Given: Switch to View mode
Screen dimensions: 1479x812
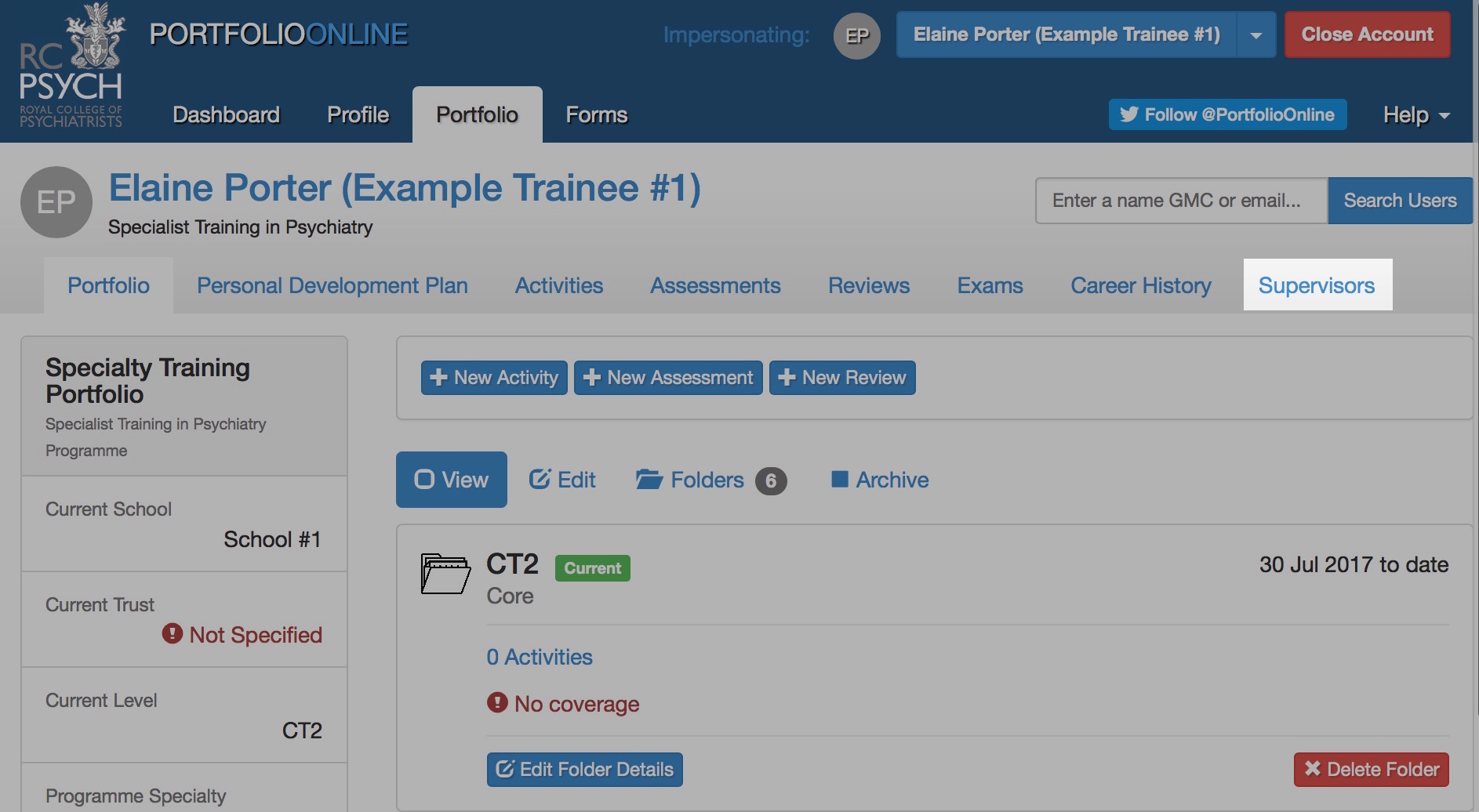Looking at the screenshot, I should [x=452, y=480].
